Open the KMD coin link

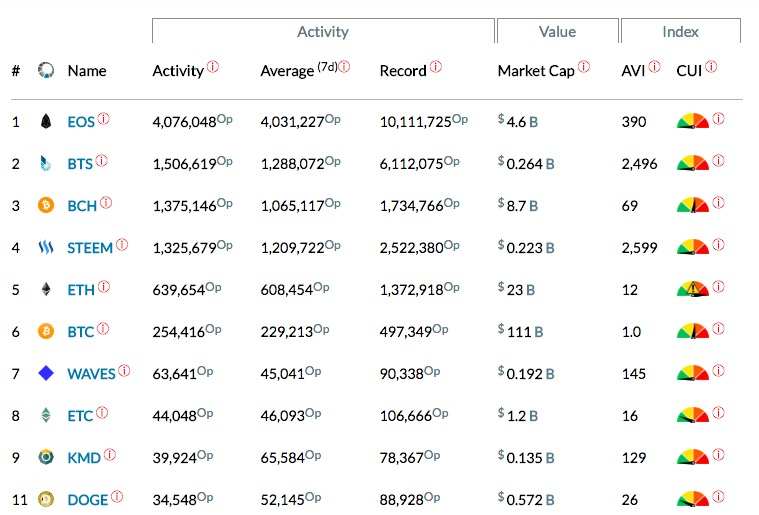pos(84,458)
